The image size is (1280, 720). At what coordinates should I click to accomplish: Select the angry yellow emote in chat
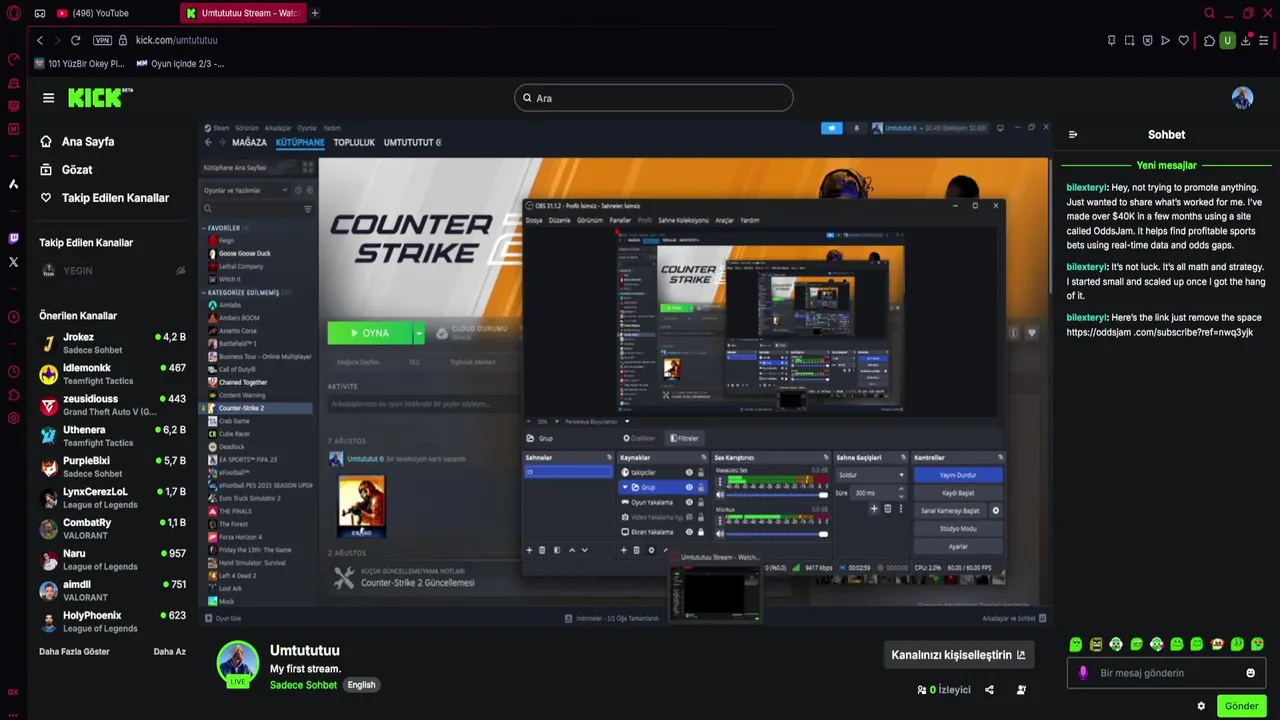click(x=1096, y=644)
